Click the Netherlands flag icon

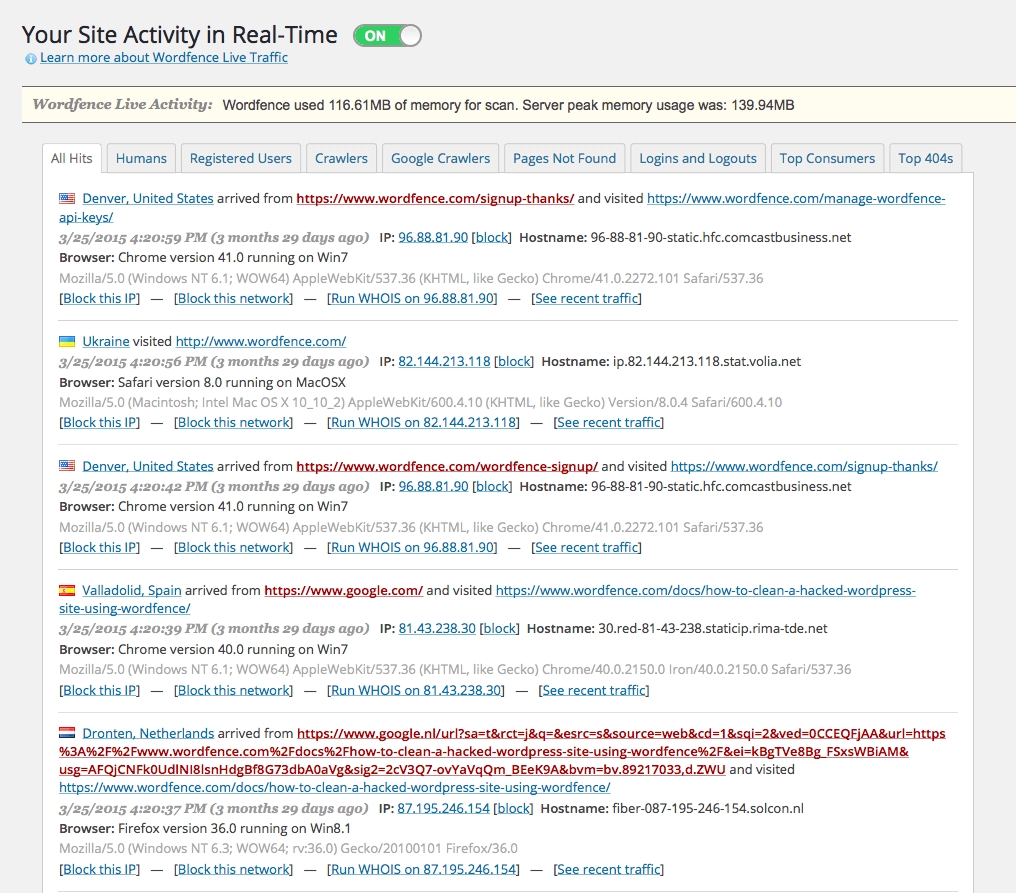[x=67, y=733]
